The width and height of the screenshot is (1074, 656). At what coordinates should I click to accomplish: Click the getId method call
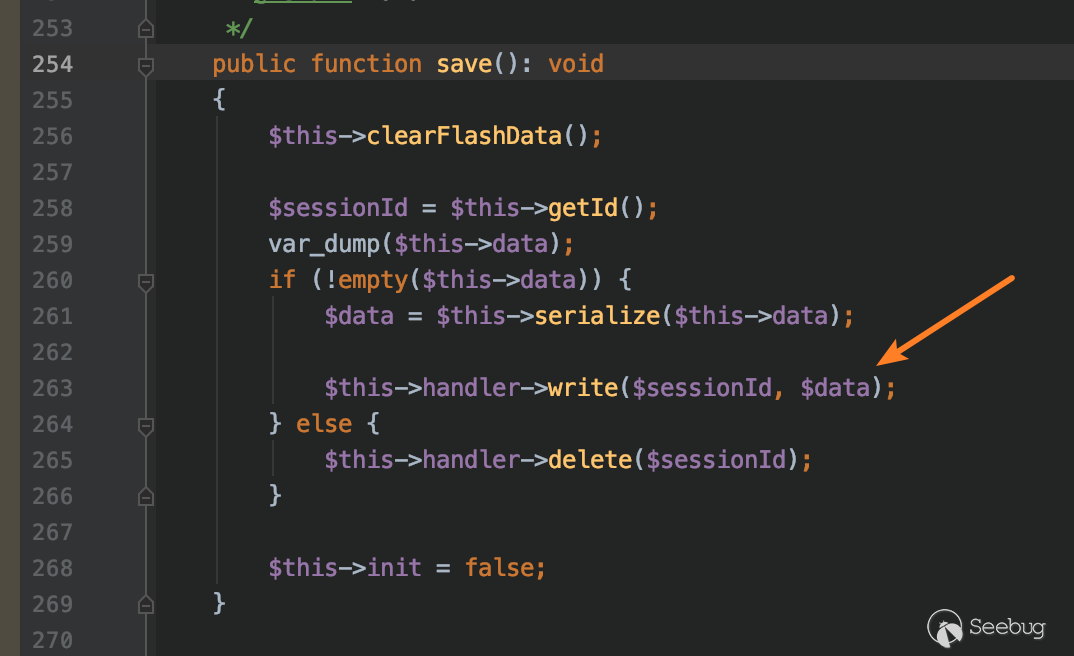pyautogui.click(x=584, y=208)
